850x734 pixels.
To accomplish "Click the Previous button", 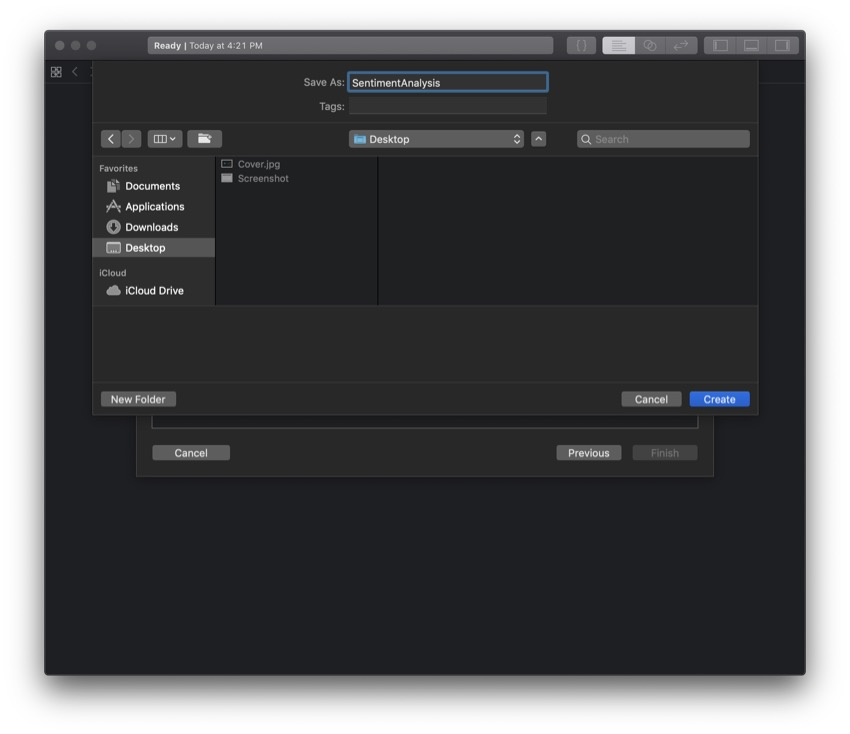I will [589, 453].
